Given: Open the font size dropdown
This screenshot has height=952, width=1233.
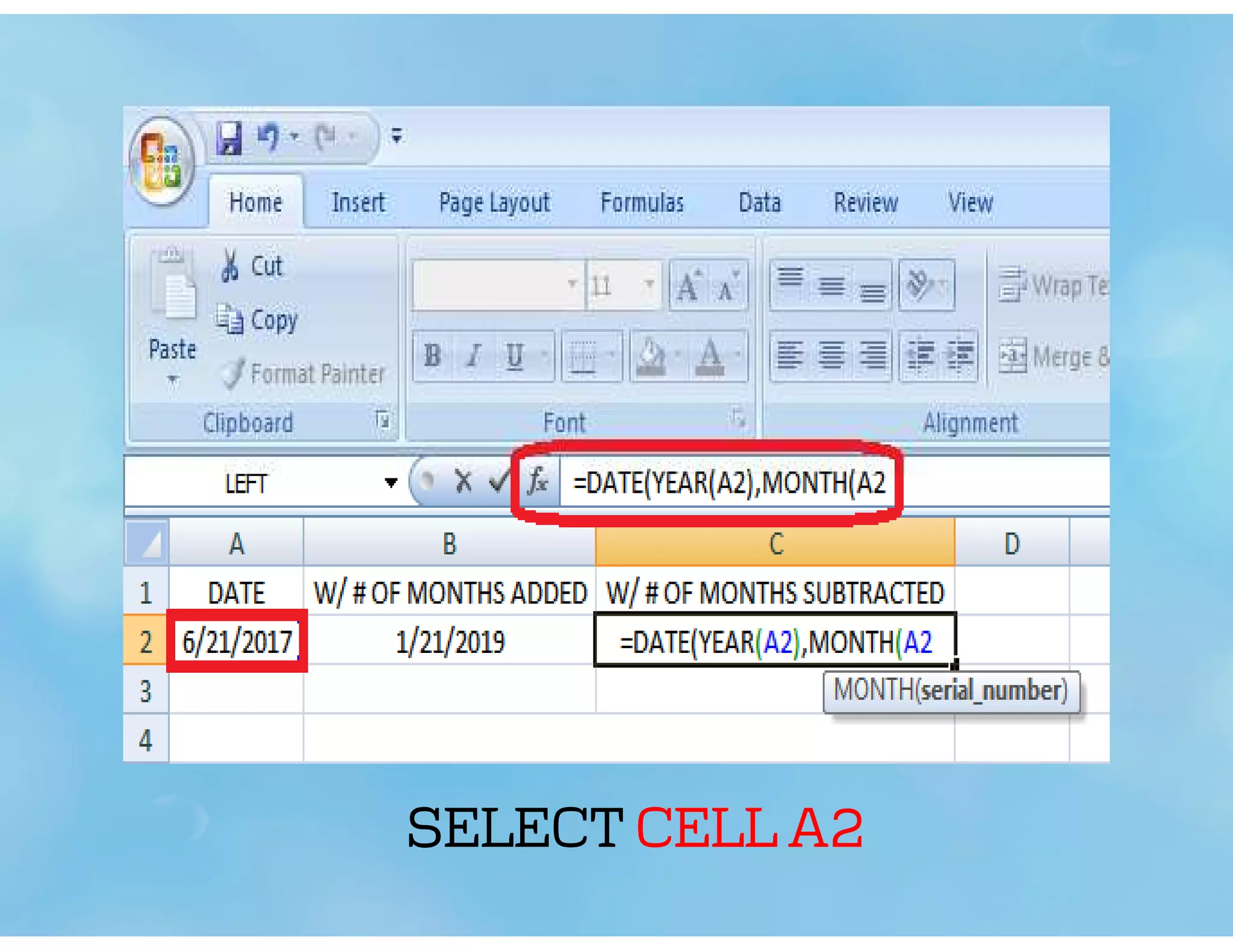Looking at the screenshot, I should 649,283.
